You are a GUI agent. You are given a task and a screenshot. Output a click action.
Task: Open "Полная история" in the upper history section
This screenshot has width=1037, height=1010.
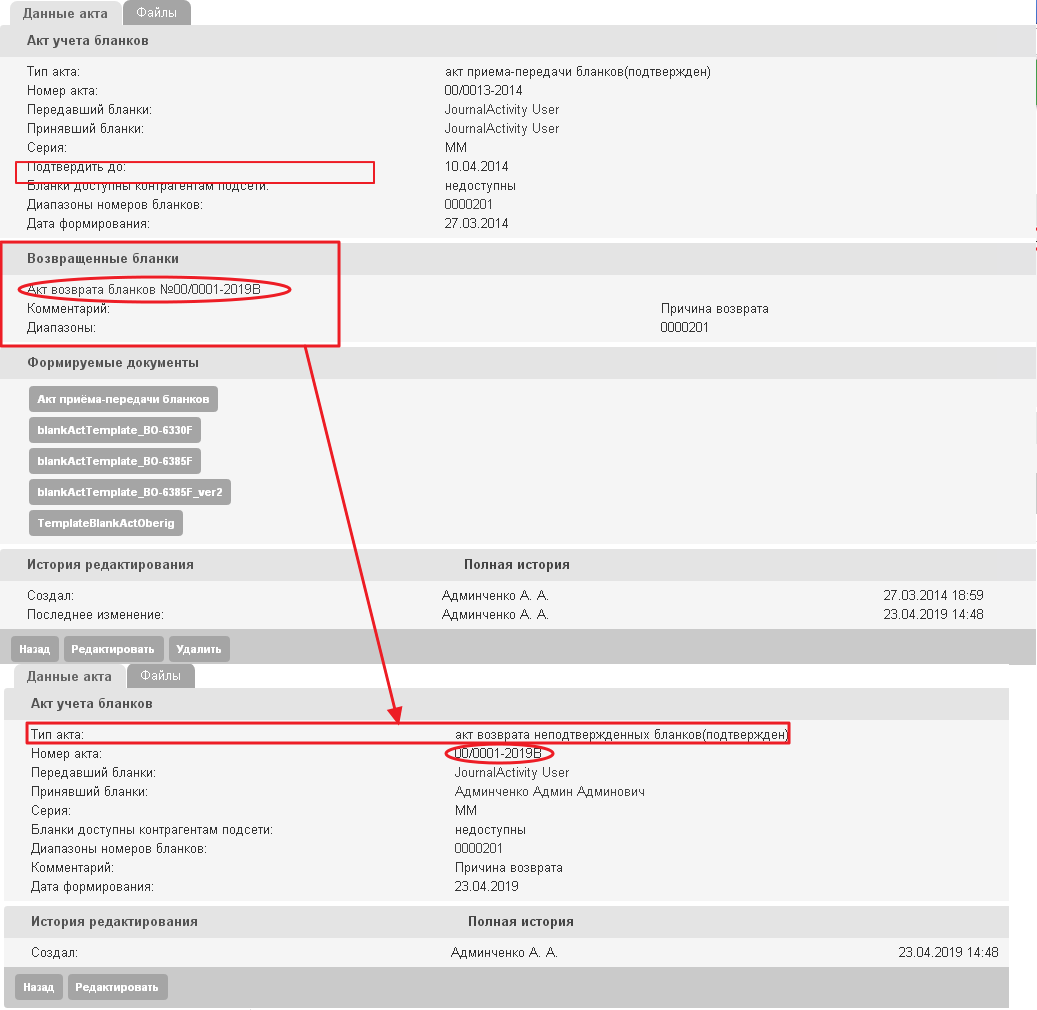[516, 565]
